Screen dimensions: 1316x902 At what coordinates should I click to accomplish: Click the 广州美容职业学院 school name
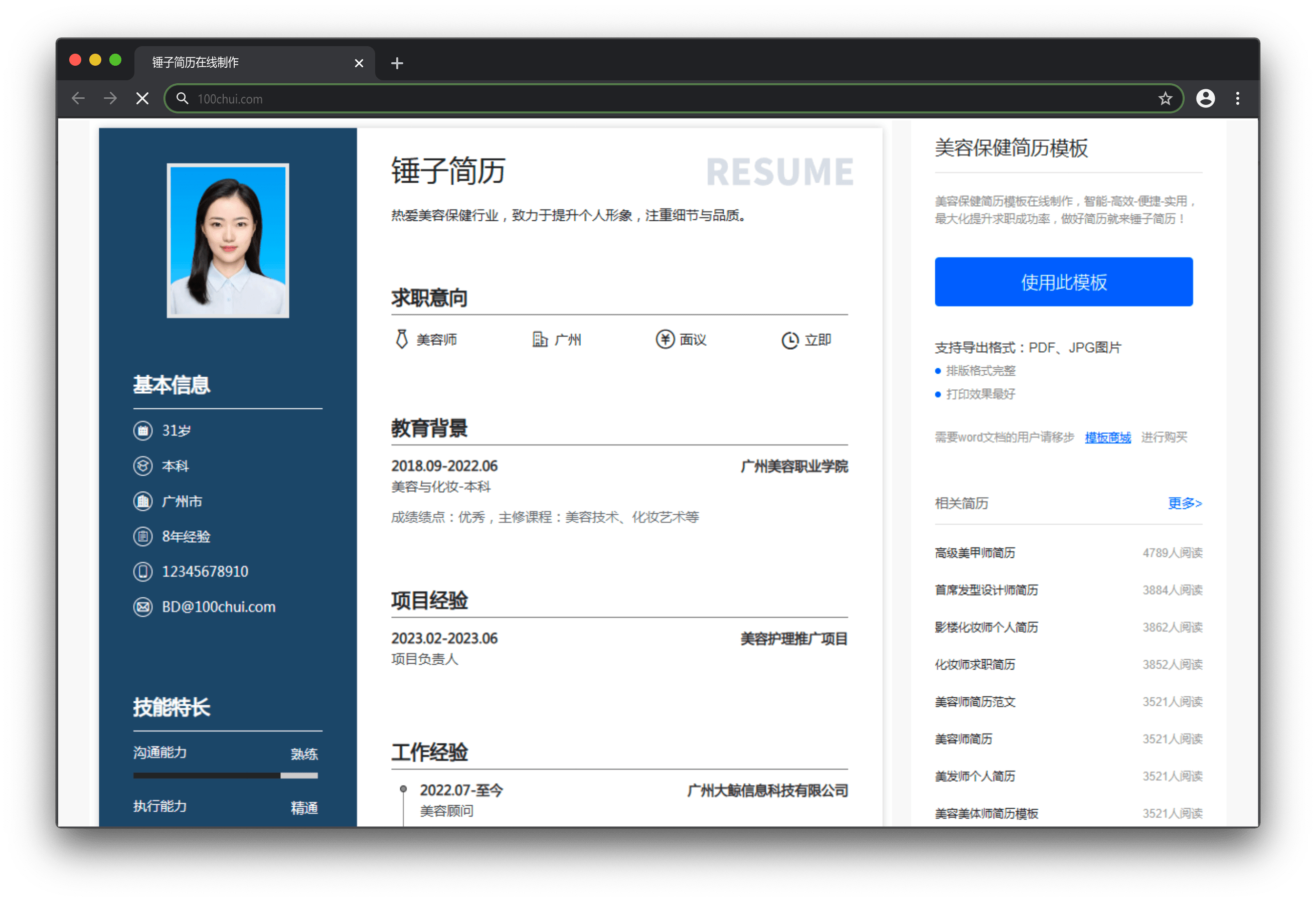pos(794,466)
